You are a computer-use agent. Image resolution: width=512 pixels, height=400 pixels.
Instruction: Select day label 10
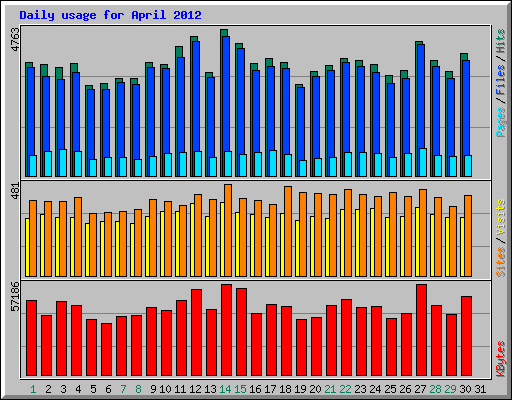point(165,389)
